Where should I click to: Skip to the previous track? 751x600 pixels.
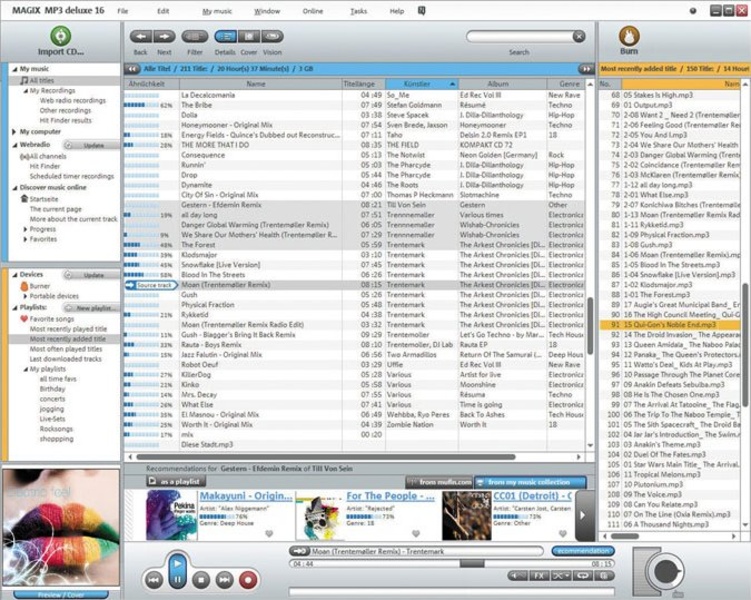(153, 580)
